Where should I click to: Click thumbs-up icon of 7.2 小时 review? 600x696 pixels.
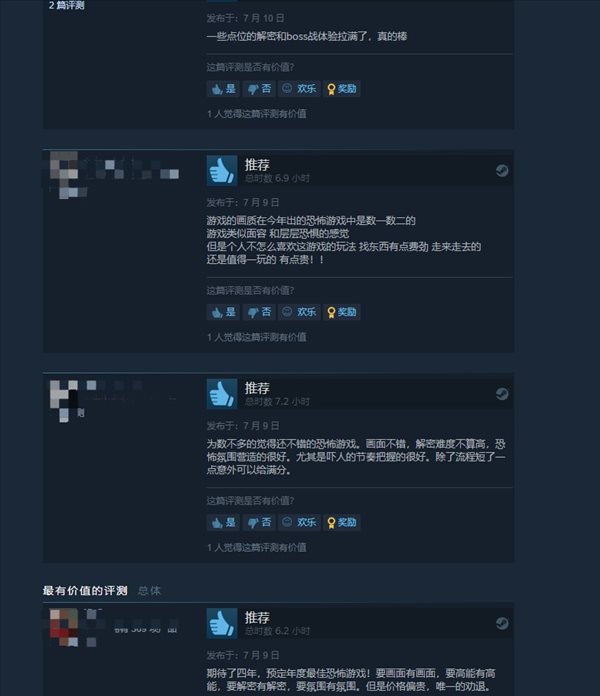pos(222,394)
